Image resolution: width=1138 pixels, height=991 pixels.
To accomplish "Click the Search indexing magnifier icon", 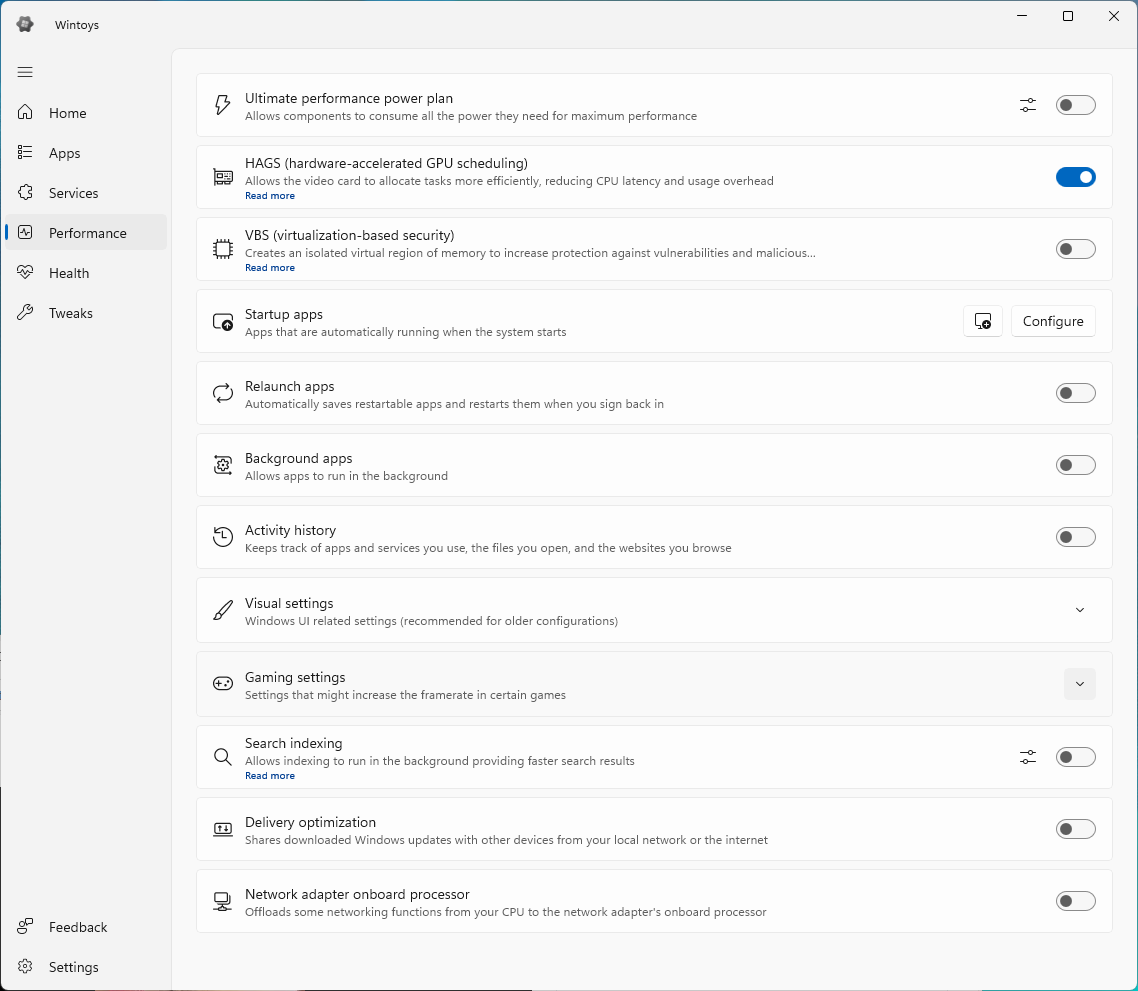I will click(x=223, y=756).
